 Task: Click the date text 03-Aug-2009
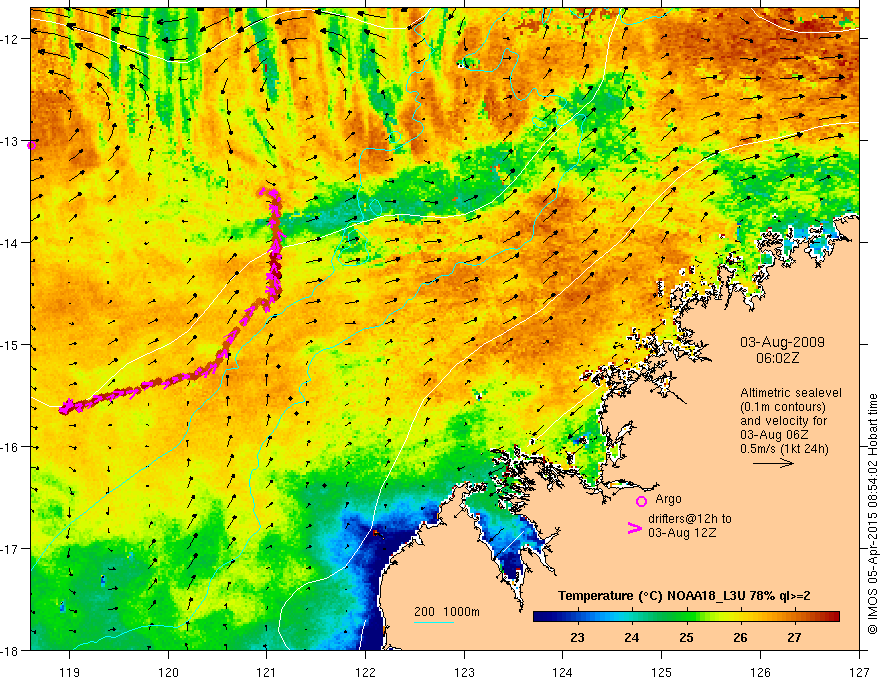tap(782, 342)
